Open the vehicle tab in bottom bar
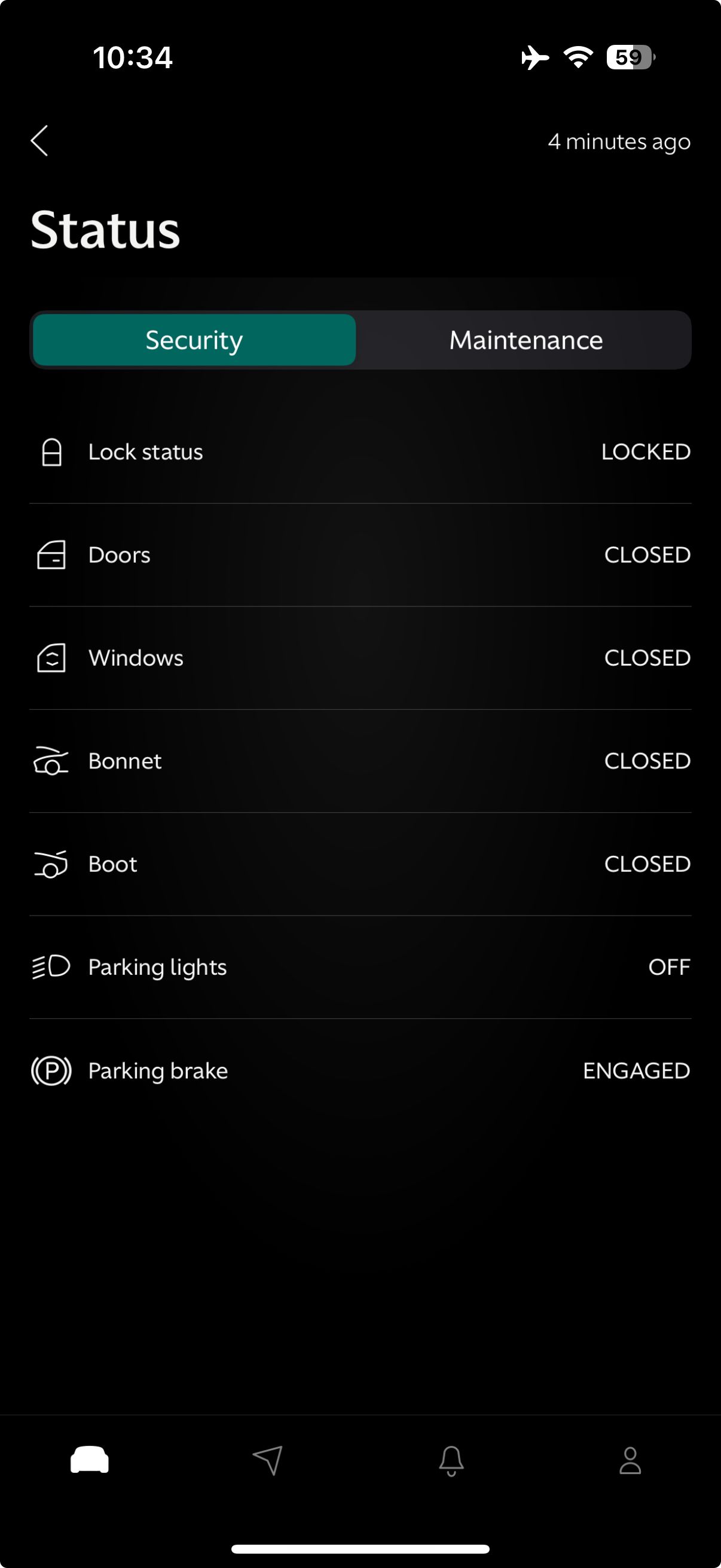The width and height of the screenshot is (721, 1568). 90,1460
